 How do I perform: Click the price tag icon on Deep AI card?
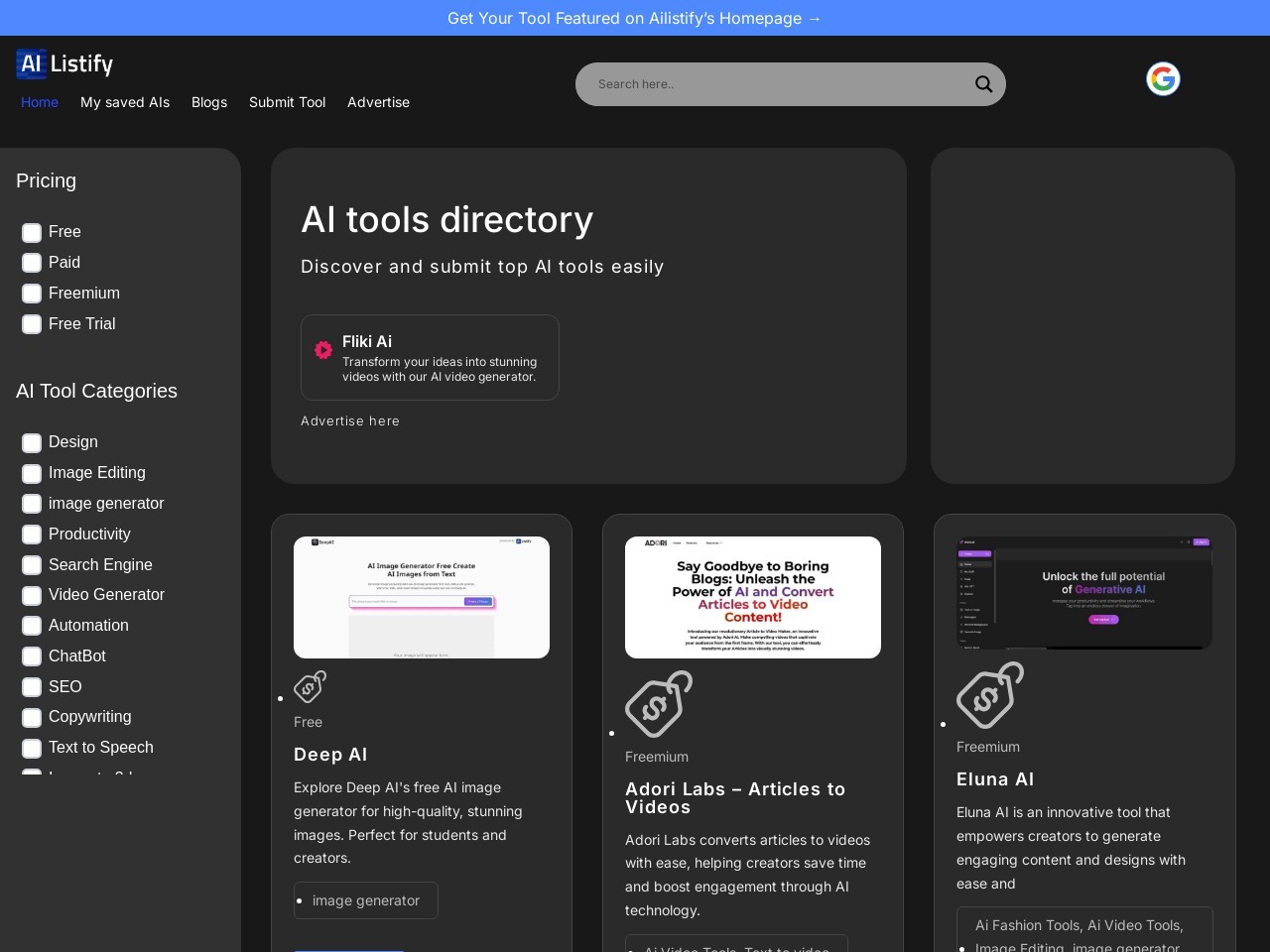311,686
